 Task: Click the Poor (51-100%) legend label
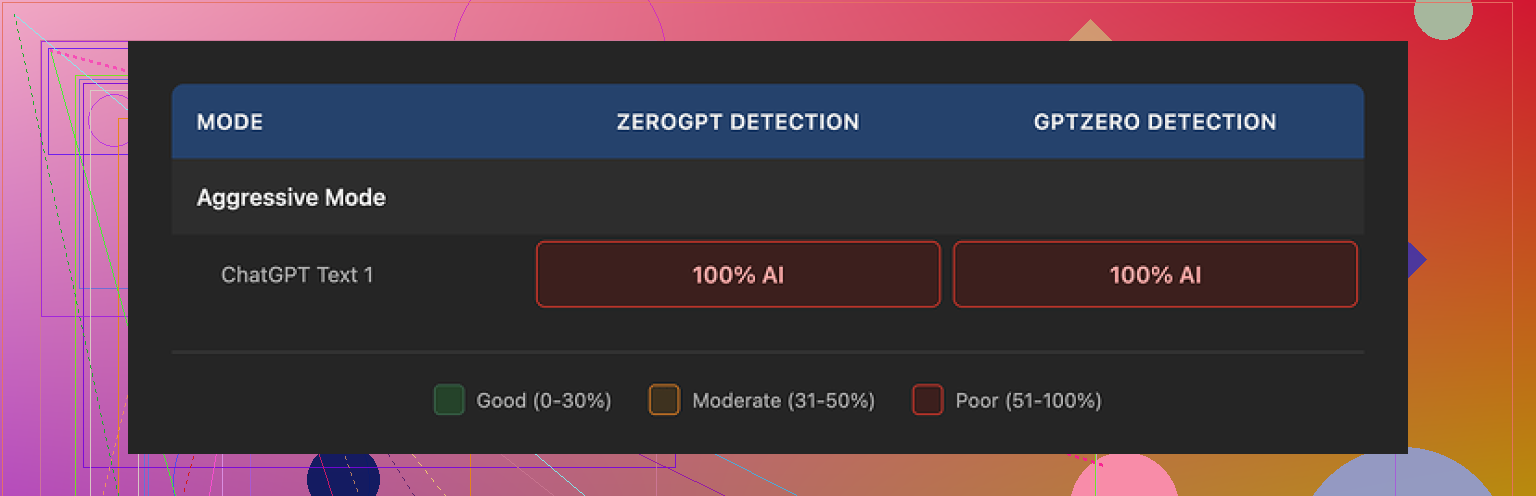pyautogui.click(x=1028, y=401)
